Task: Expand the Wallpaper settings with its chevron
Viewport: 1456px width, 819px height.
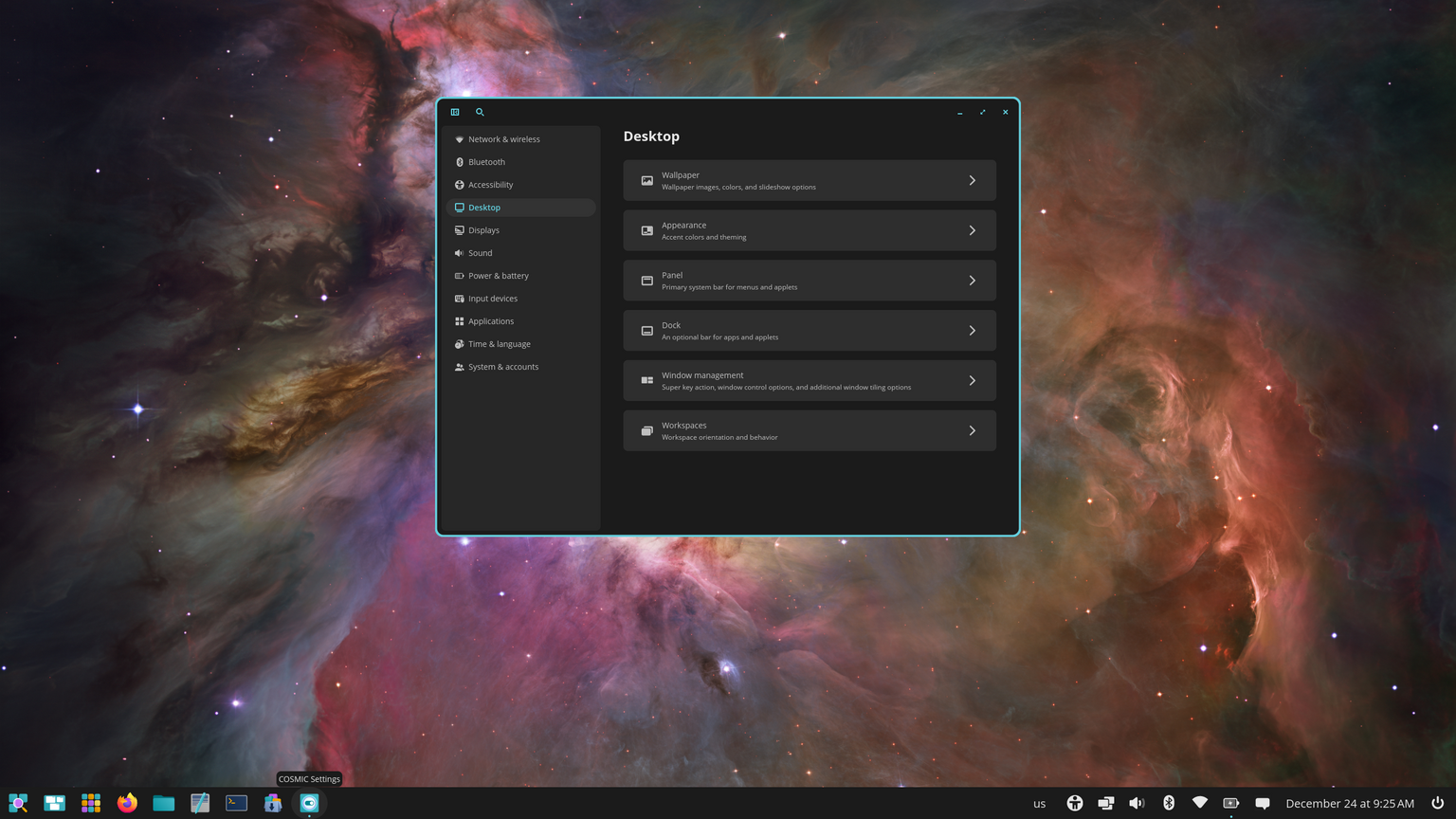Action: coord(972,180)
